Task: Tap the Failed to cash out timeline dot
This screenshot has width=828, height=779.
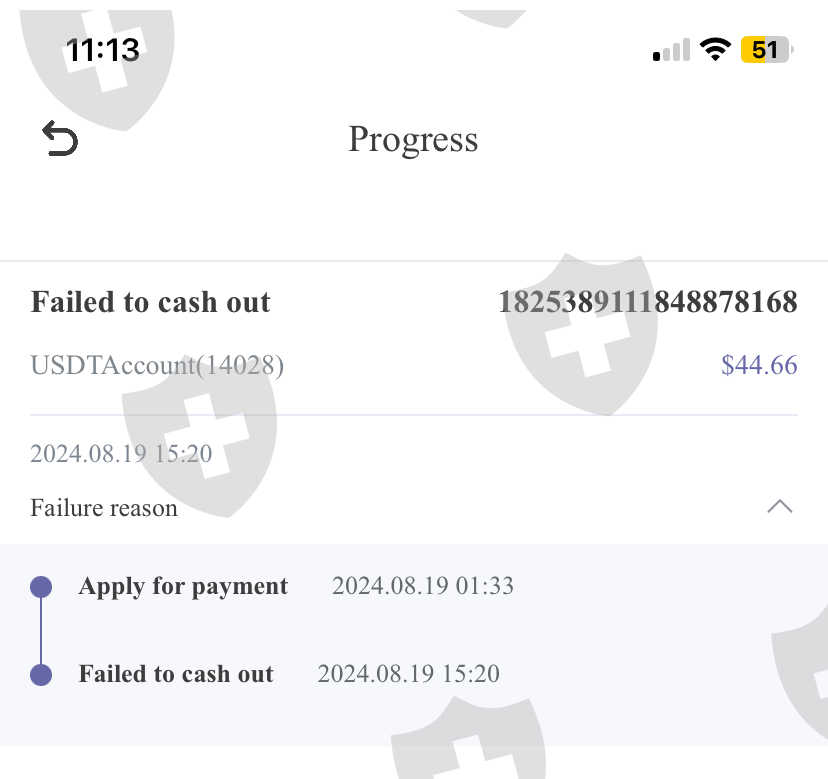Action: click(x=41, y=675)
